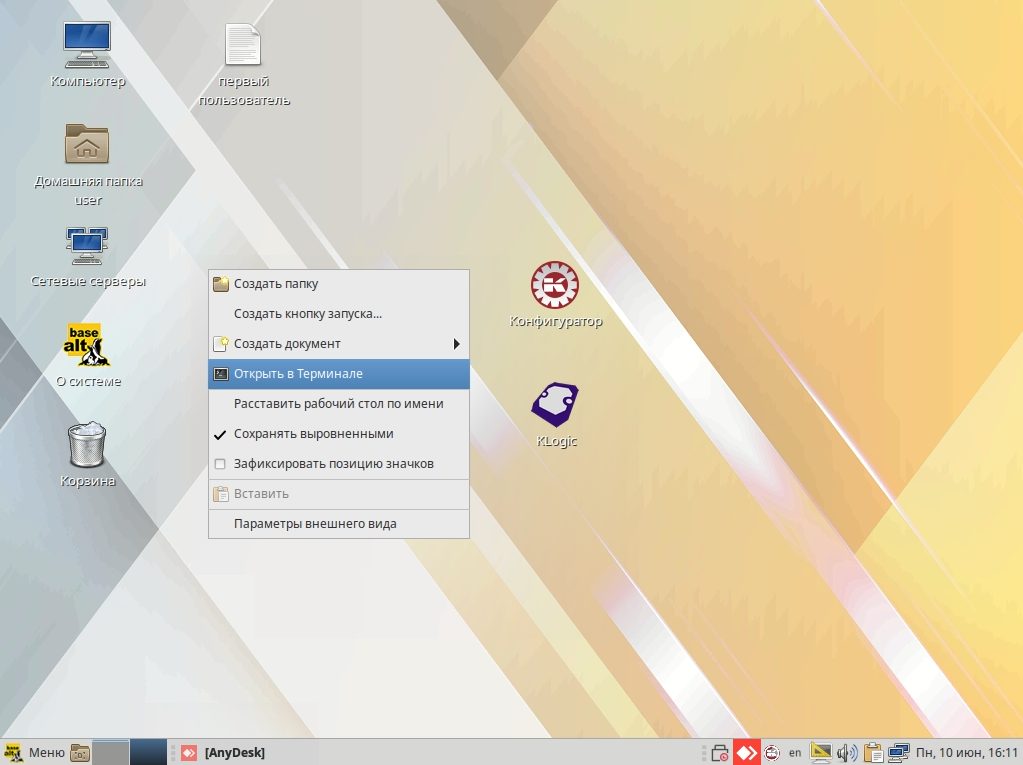
Task: Click Создать кнопку запуска... entry
Action: [307, 314]
